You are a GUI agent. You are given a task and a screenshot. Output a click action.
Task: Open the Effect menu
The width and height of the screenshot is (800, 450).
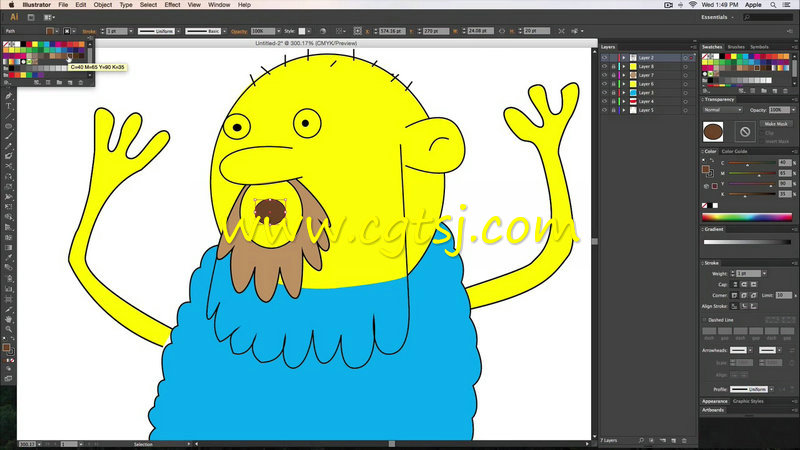[x=172, y=5]
